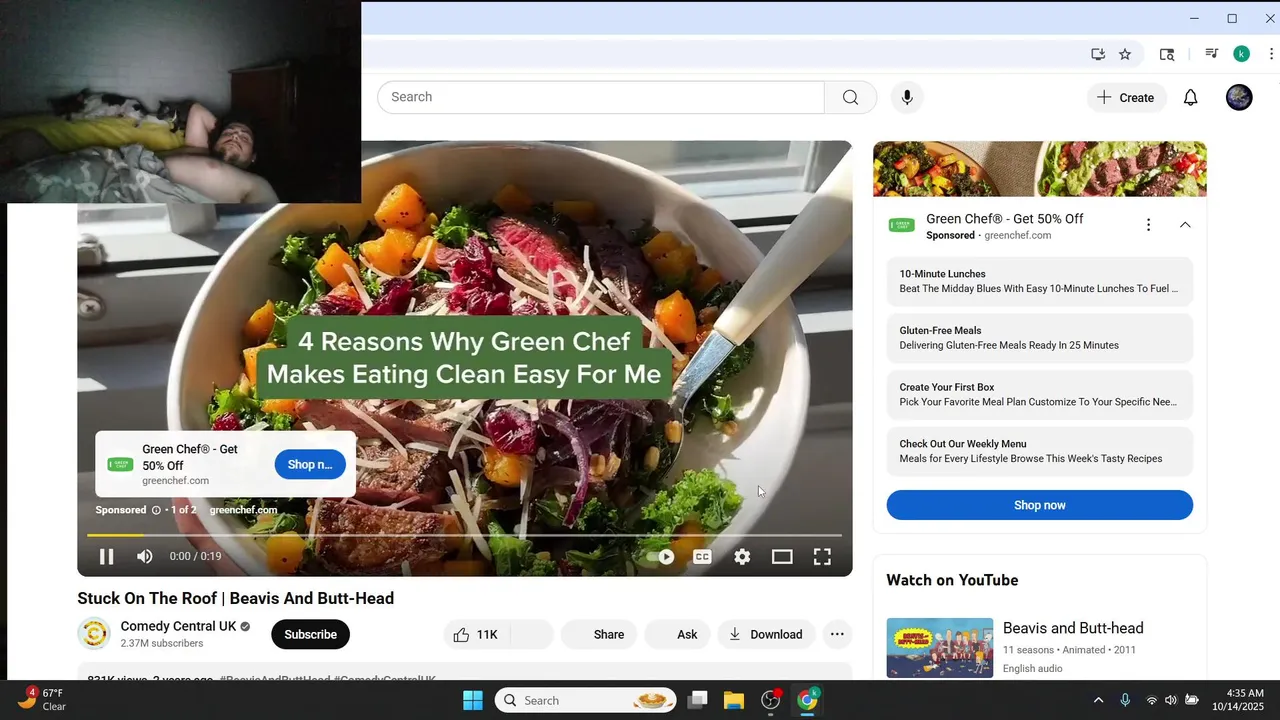Open Task View on the taskbar
The height and width of the screenshot is (720, 1280).
pos(698,700)
